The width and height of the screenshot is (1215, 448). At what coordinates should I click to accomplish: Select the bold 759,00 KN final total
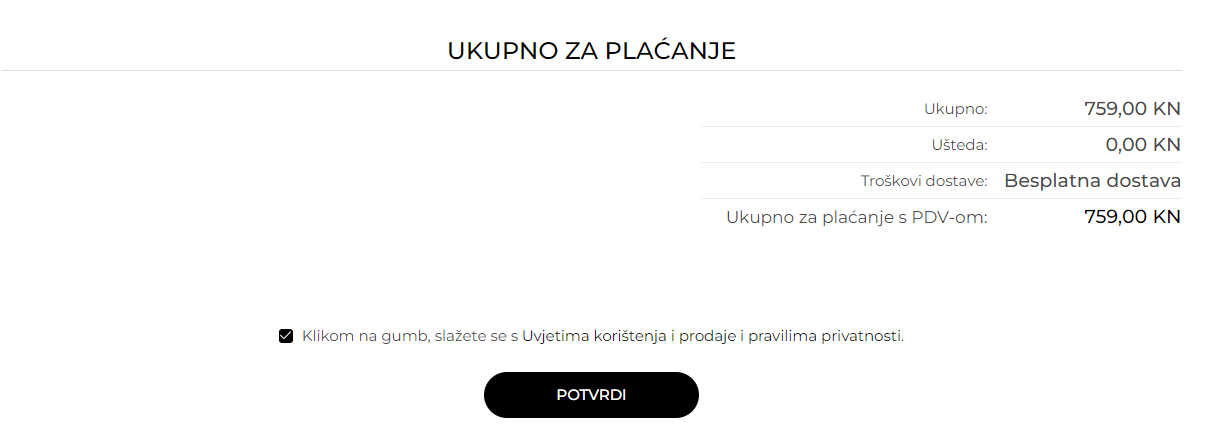pyautogui.click(x=1133, y=216)
